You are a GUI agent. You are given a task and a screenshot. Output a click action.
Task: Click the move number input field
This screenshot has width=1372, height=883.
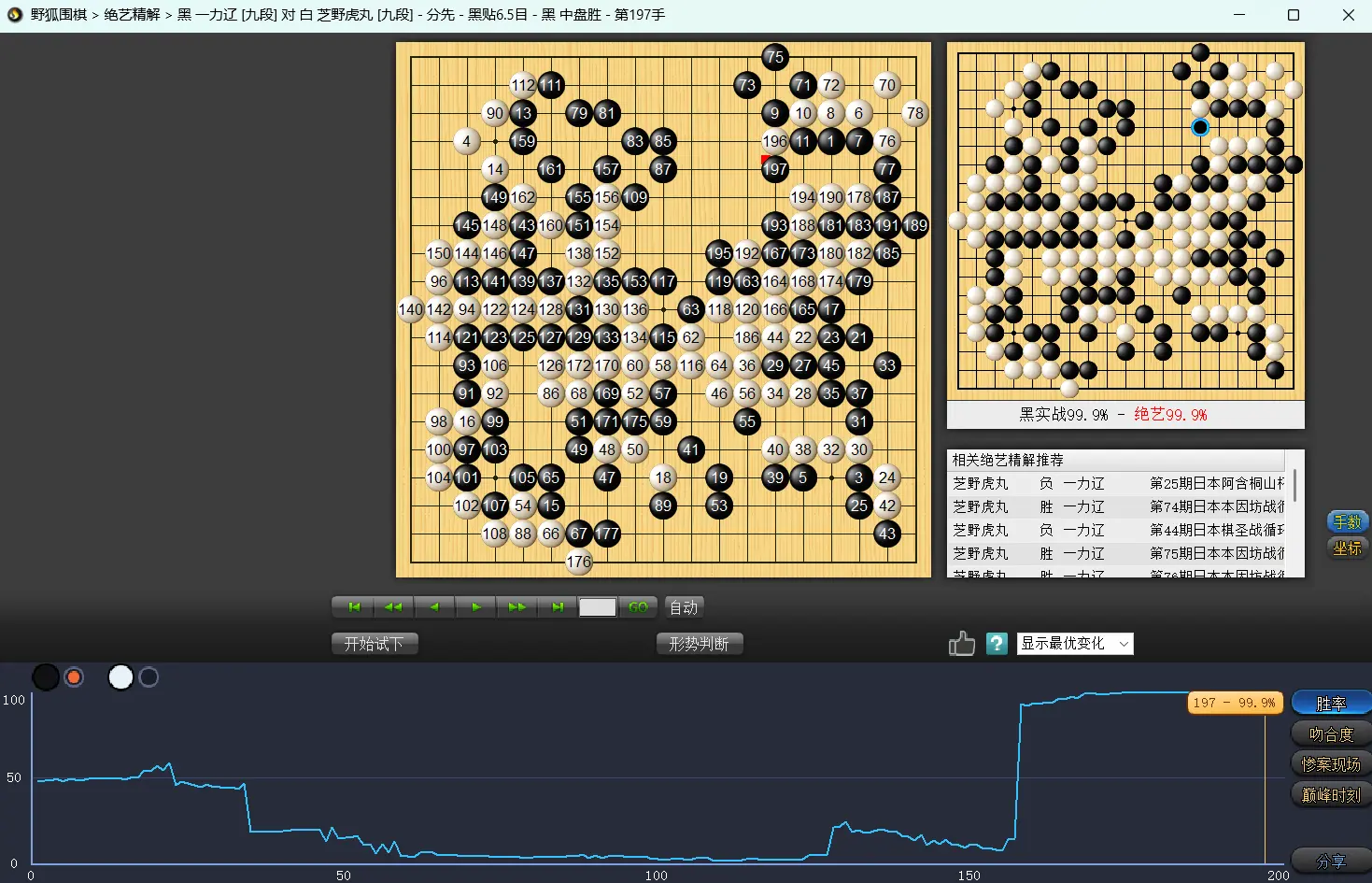[597, 607]
